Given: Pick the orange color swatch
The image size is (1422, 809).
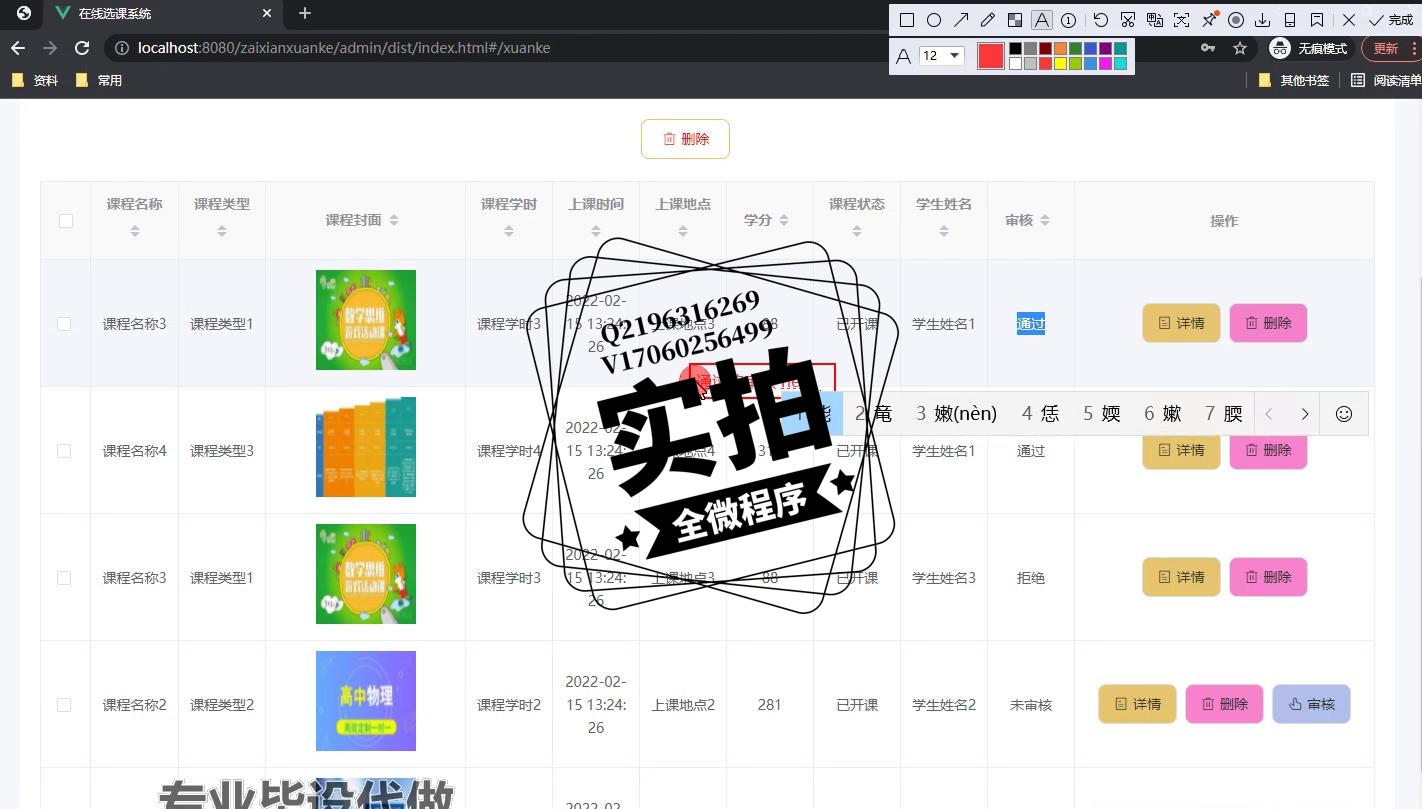Looking at the screenshot, I should point(1061,48).
